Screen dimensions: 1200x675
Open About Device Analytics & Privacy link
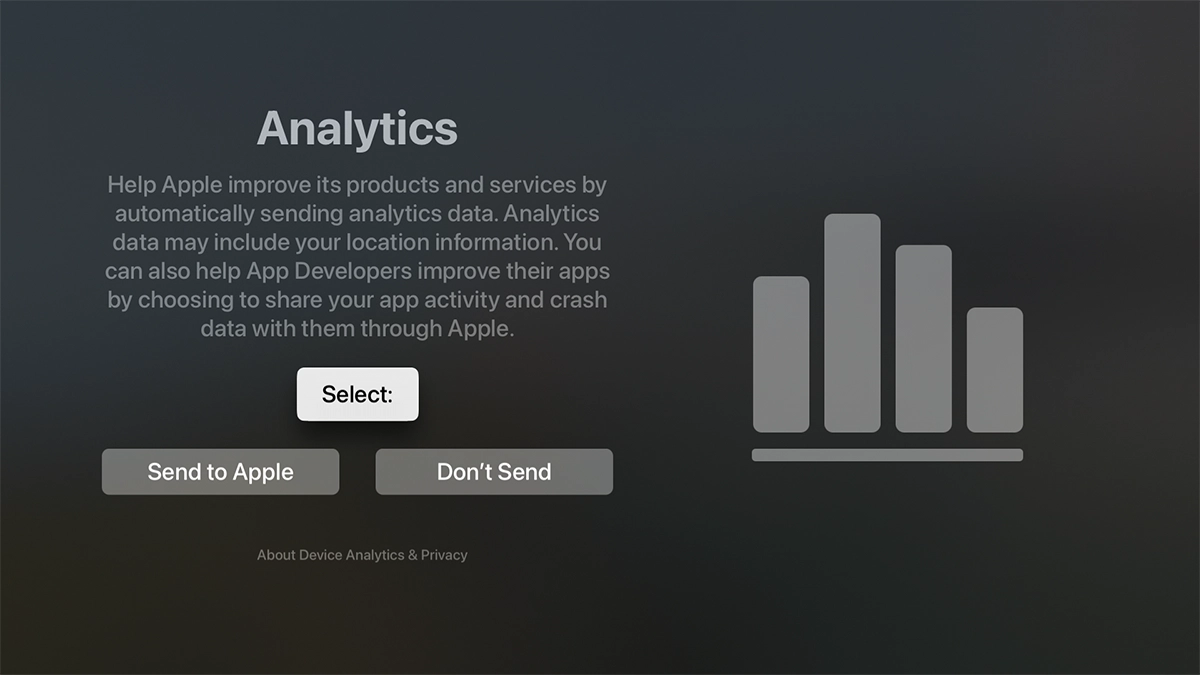[362, 555]
